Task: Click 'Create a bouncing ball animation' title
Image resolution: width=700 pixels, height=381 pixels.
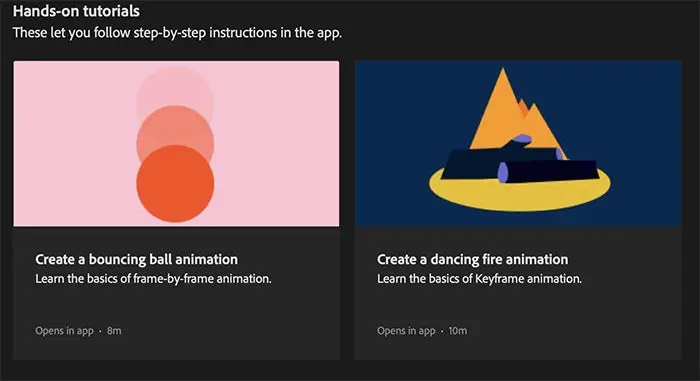Action: (137, 260)
